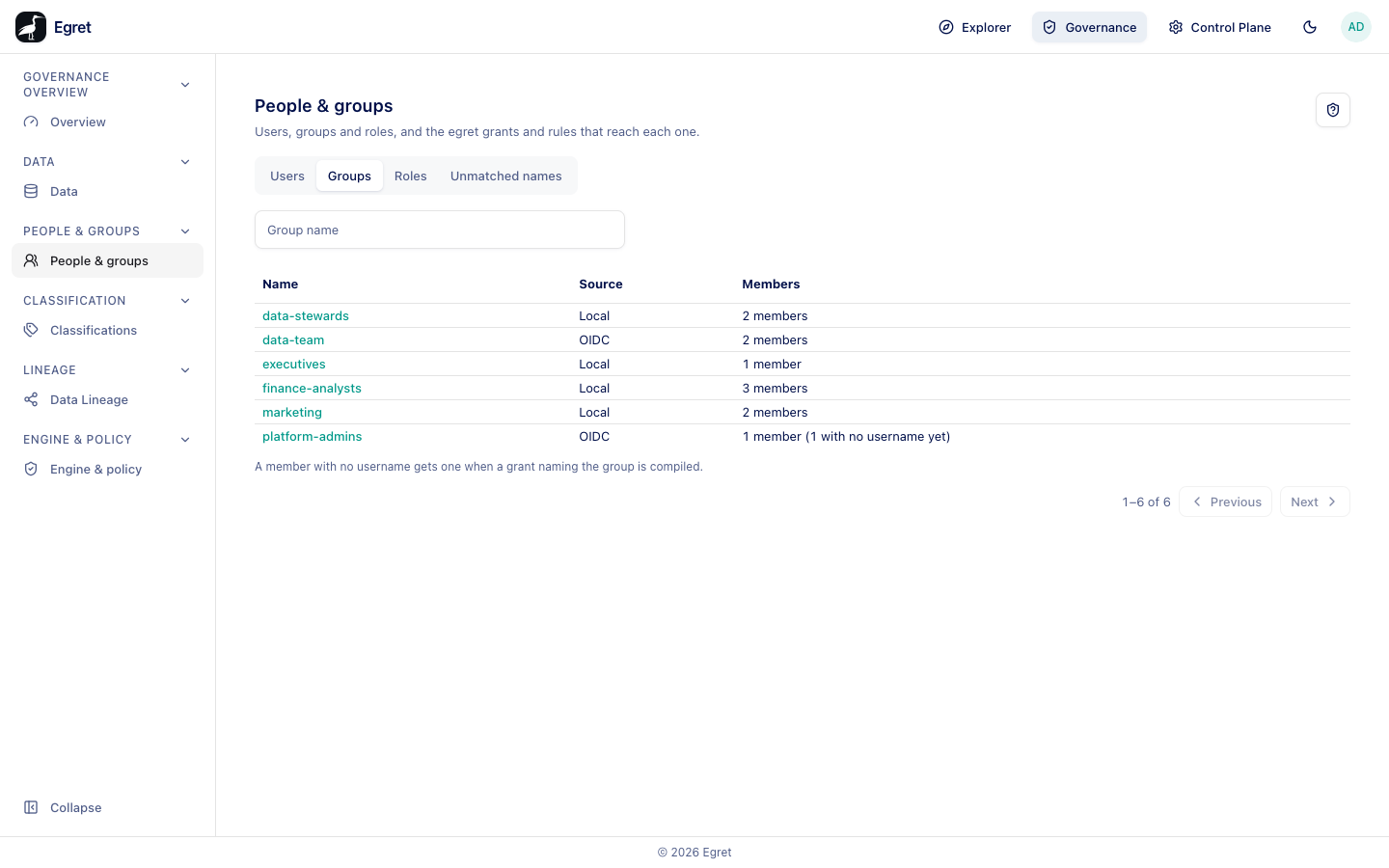Click the Name column header
The image size is (1389, 868).
tap(281, 284)
